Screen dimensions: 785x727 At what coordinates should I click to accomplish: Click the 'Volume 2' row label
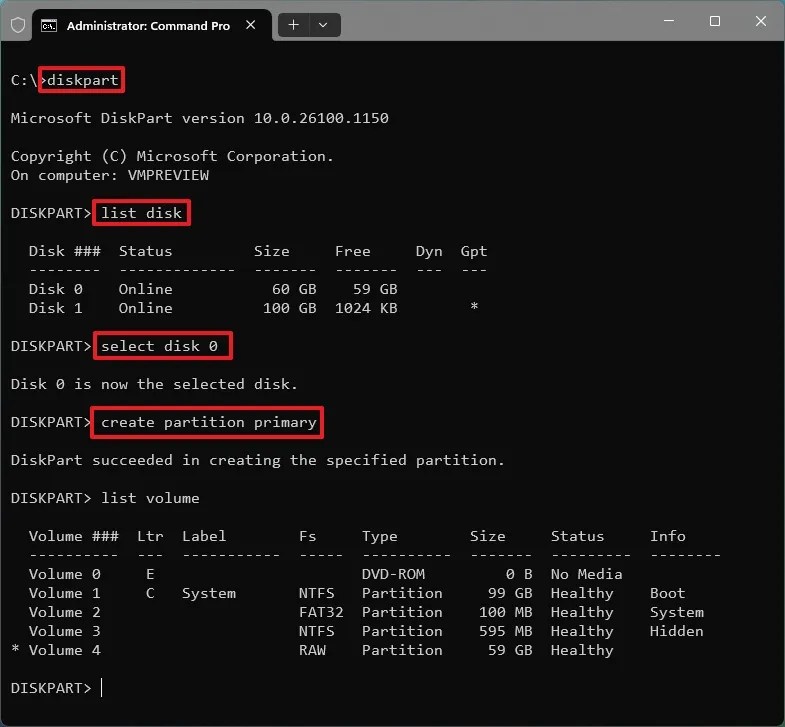(65, 612)
